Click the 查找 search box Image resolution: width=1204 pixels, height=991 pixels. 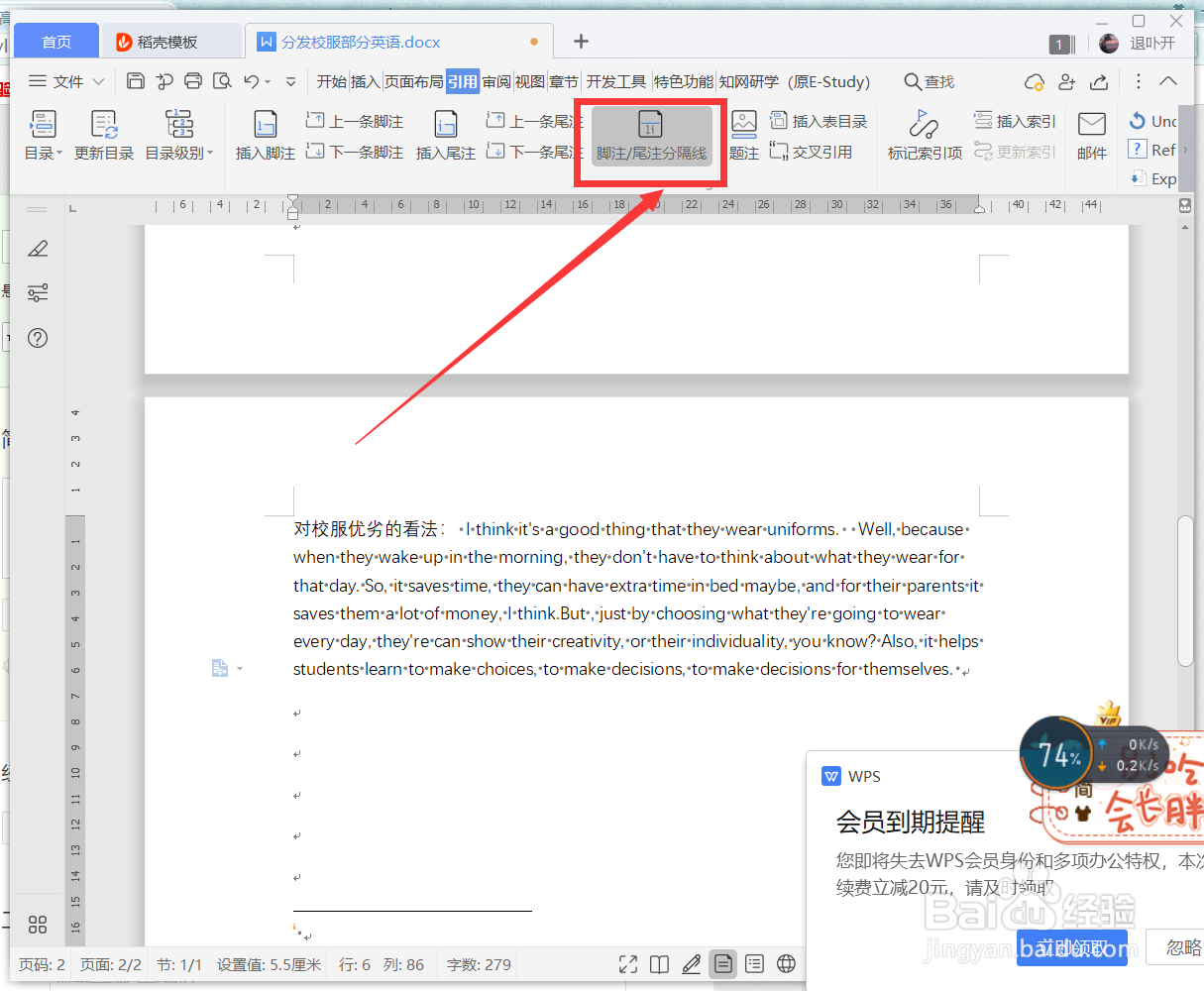(930, 81)
